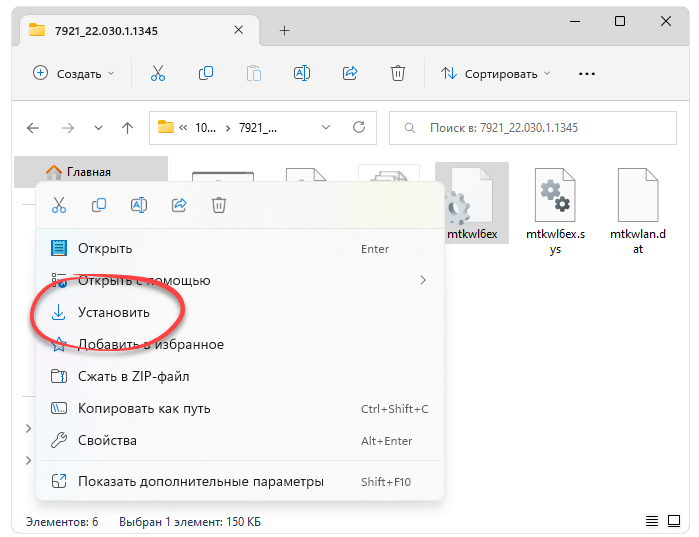699x537 pixels.
Task: Select Главная in the navigation pane
Action: point(91,172)
